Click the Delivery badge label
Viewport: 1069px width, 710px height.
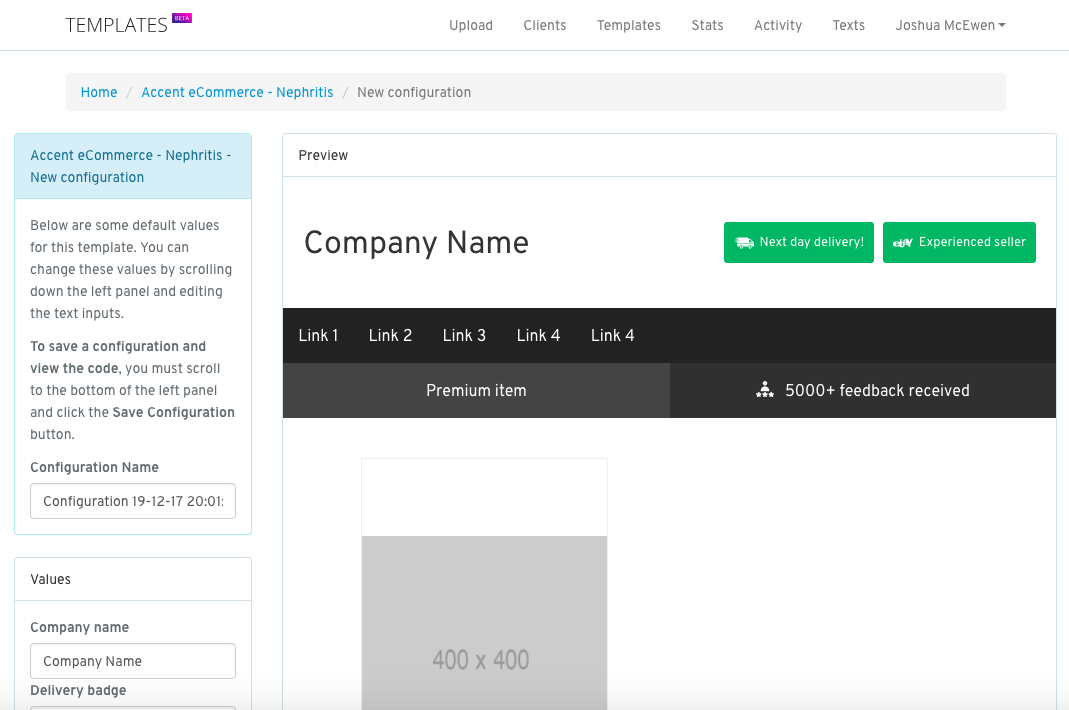point(78,690)
